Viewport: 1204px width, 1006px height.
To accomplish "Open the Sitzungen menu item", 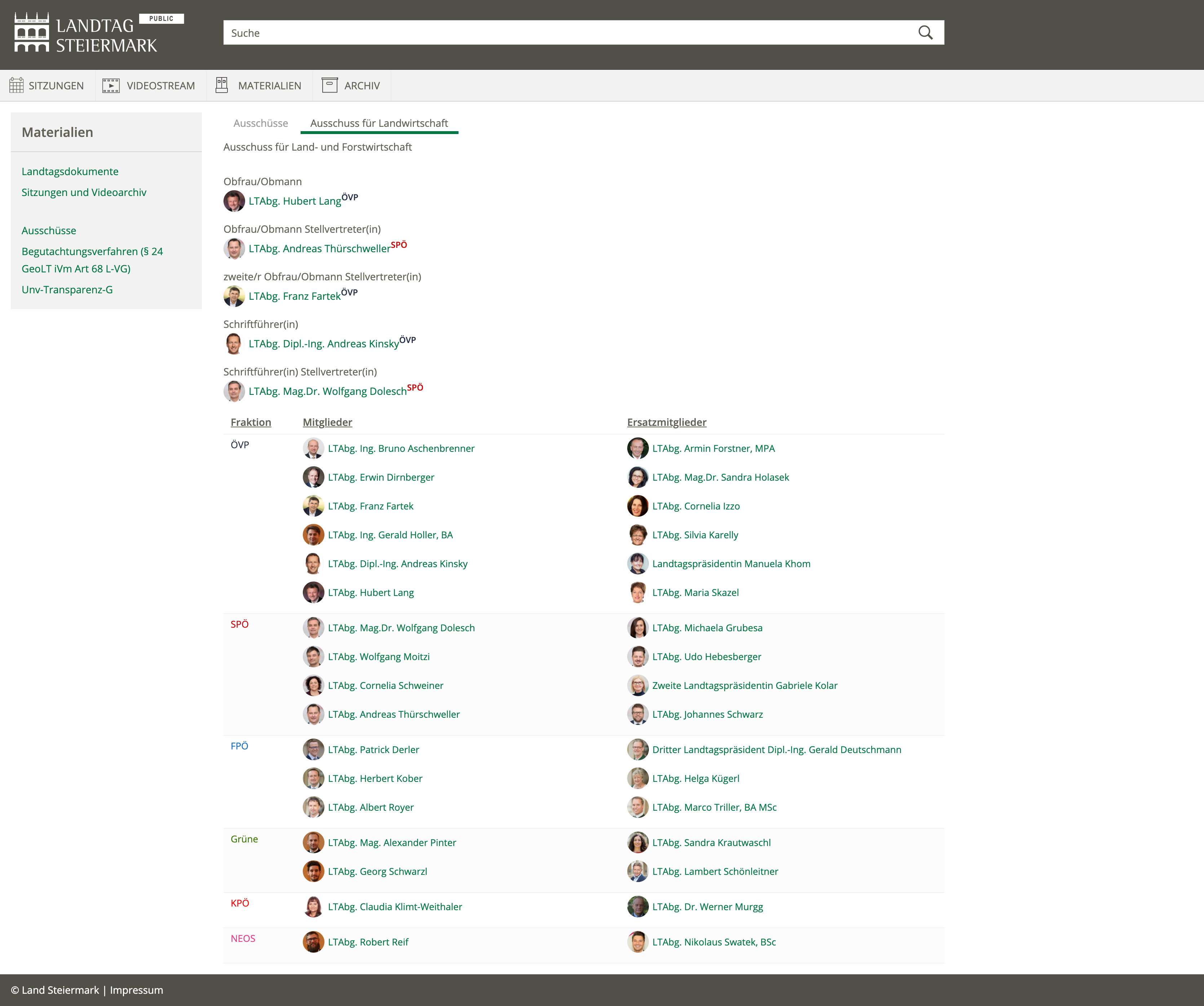I will click(x=47, y=85).
